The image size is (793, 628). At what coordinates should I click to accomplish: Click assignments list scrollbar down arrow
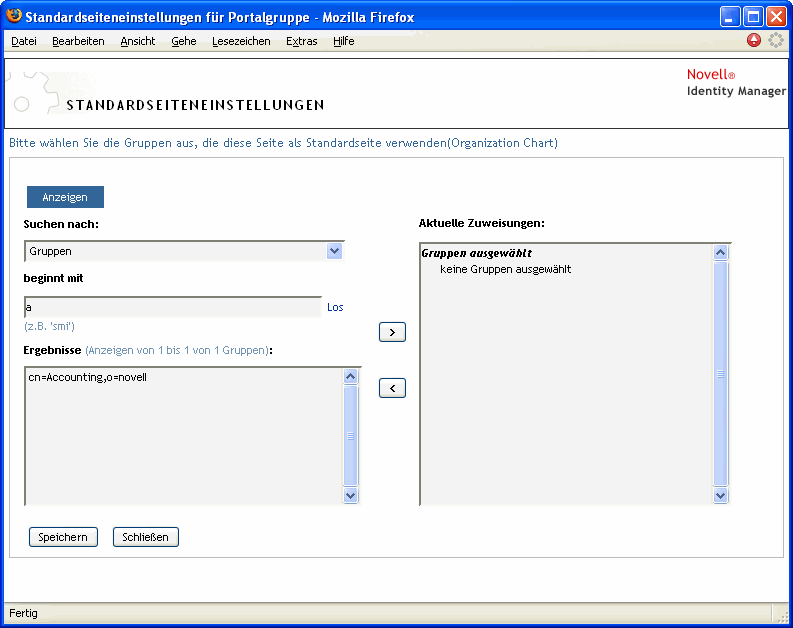point(721,496)
